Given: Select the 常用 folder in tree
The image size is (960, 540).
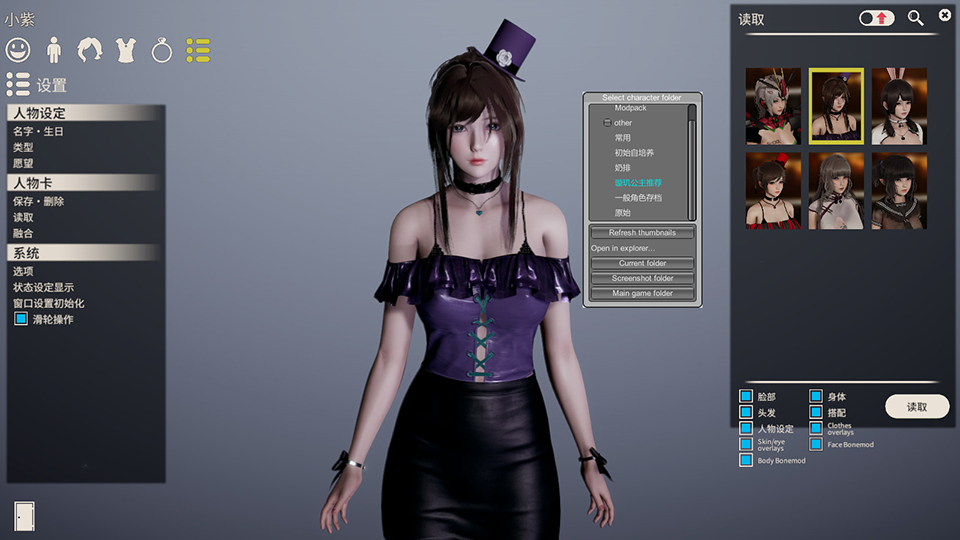Looking at the screenshot, I should click(623, 138).
